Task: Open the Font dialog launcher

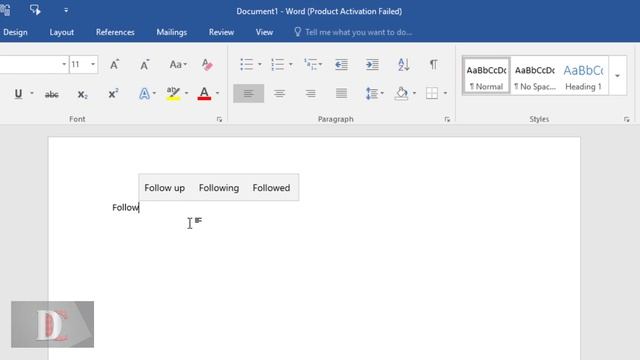Action: (219, 119)
